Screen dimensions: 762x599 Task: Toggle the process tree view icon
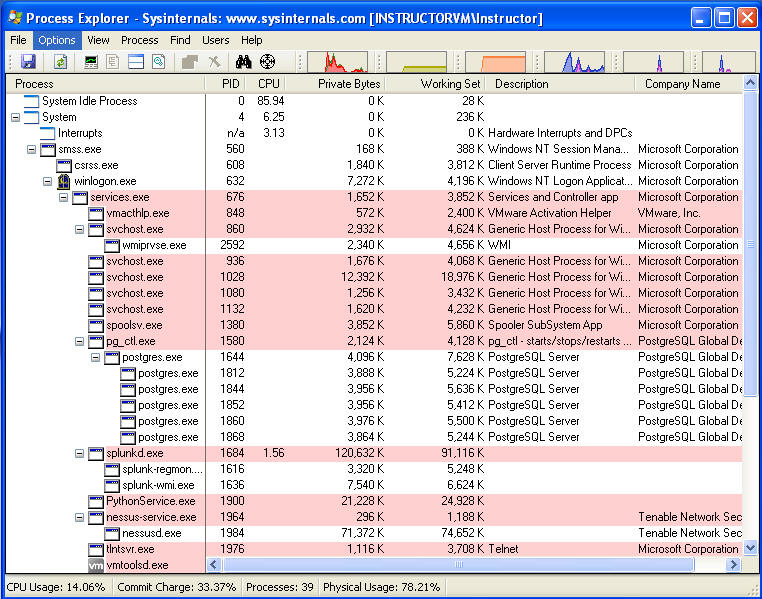tap(113, 62)
